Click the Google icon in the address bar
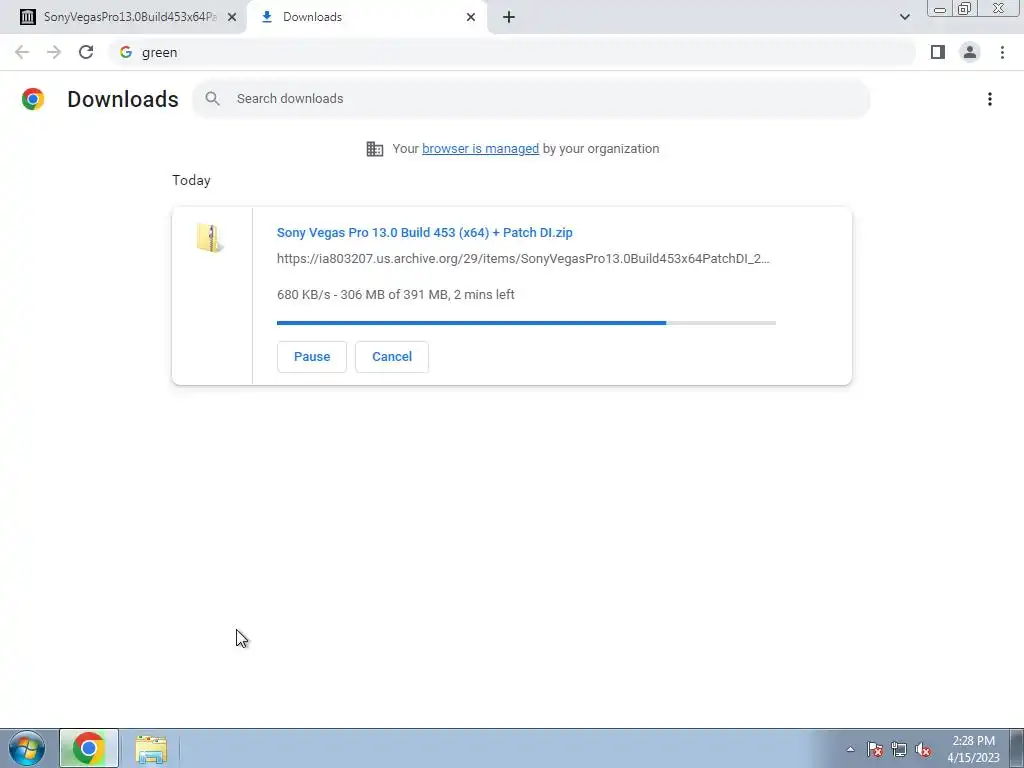 pos(126,52)
